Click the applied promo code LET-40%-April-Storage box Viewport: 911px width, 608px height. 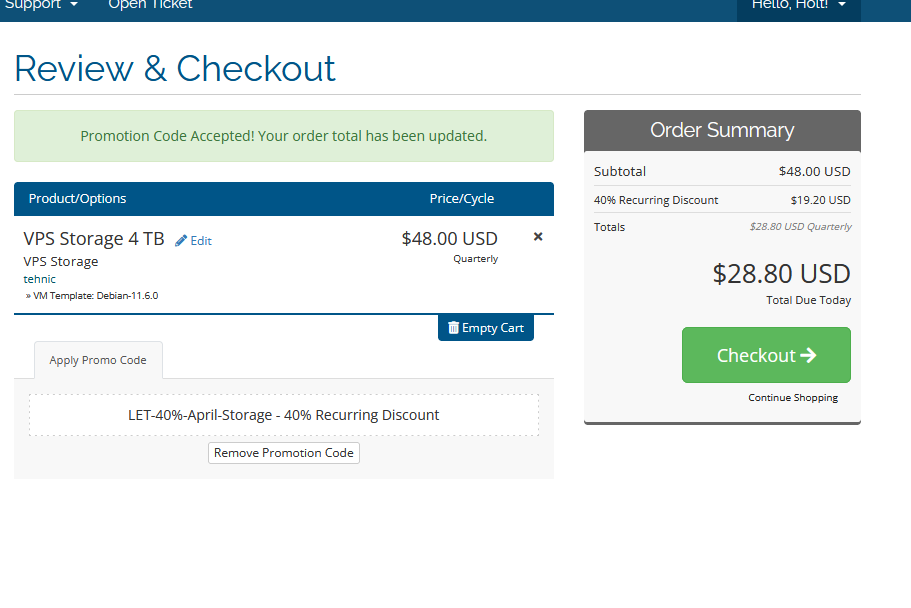tap(284, 415)
